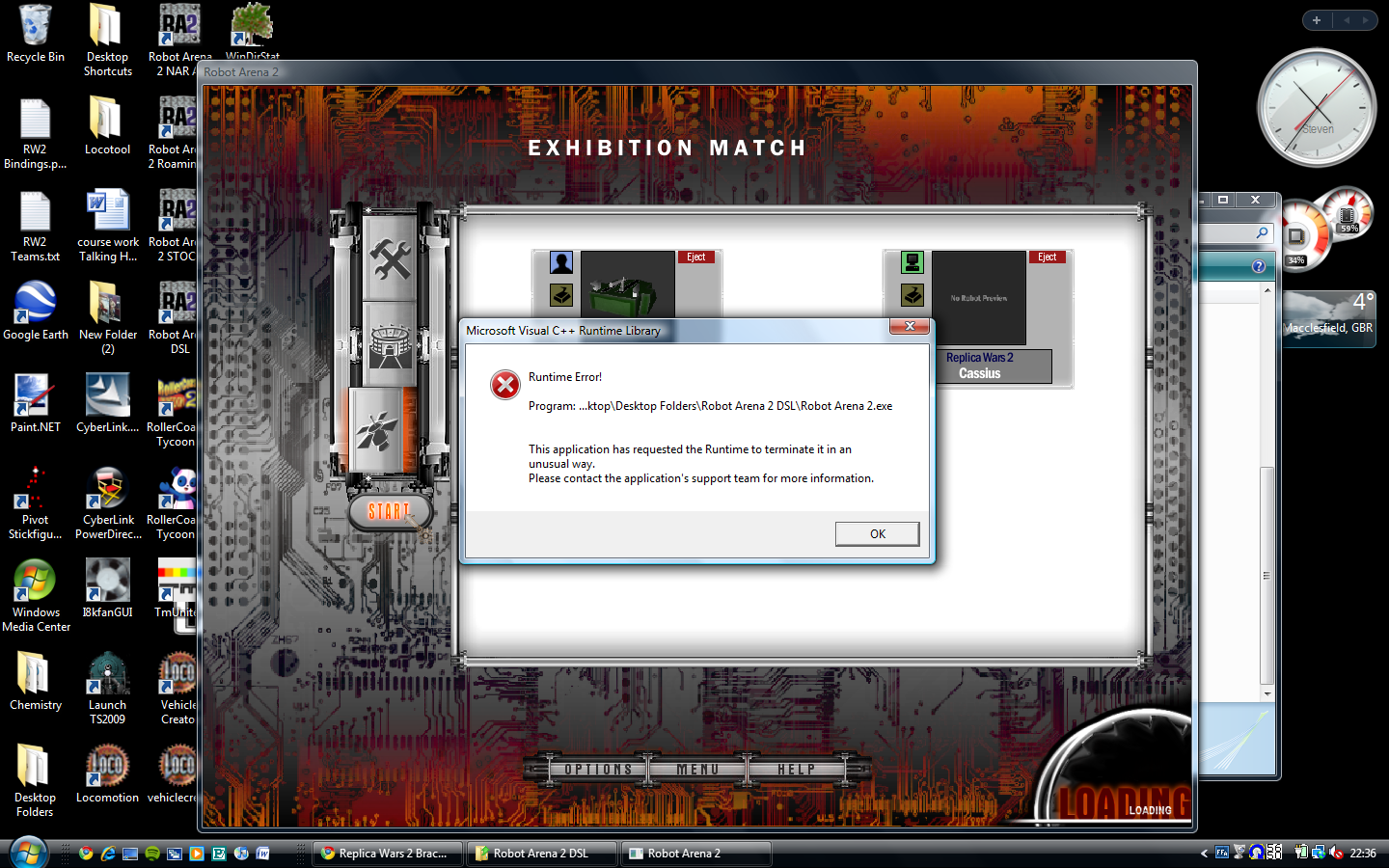Open the Desktop Folders folder icon
Image resolution: width=1389 pixels, height=868 pixels.
tap(35, 781)
